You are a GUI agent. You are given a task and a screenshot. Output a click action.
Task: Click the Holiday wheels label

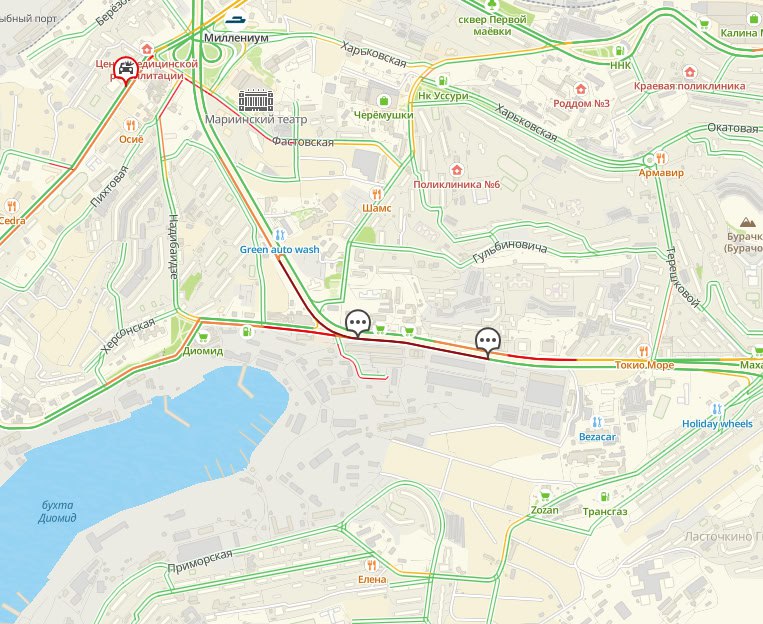(717, 424)
